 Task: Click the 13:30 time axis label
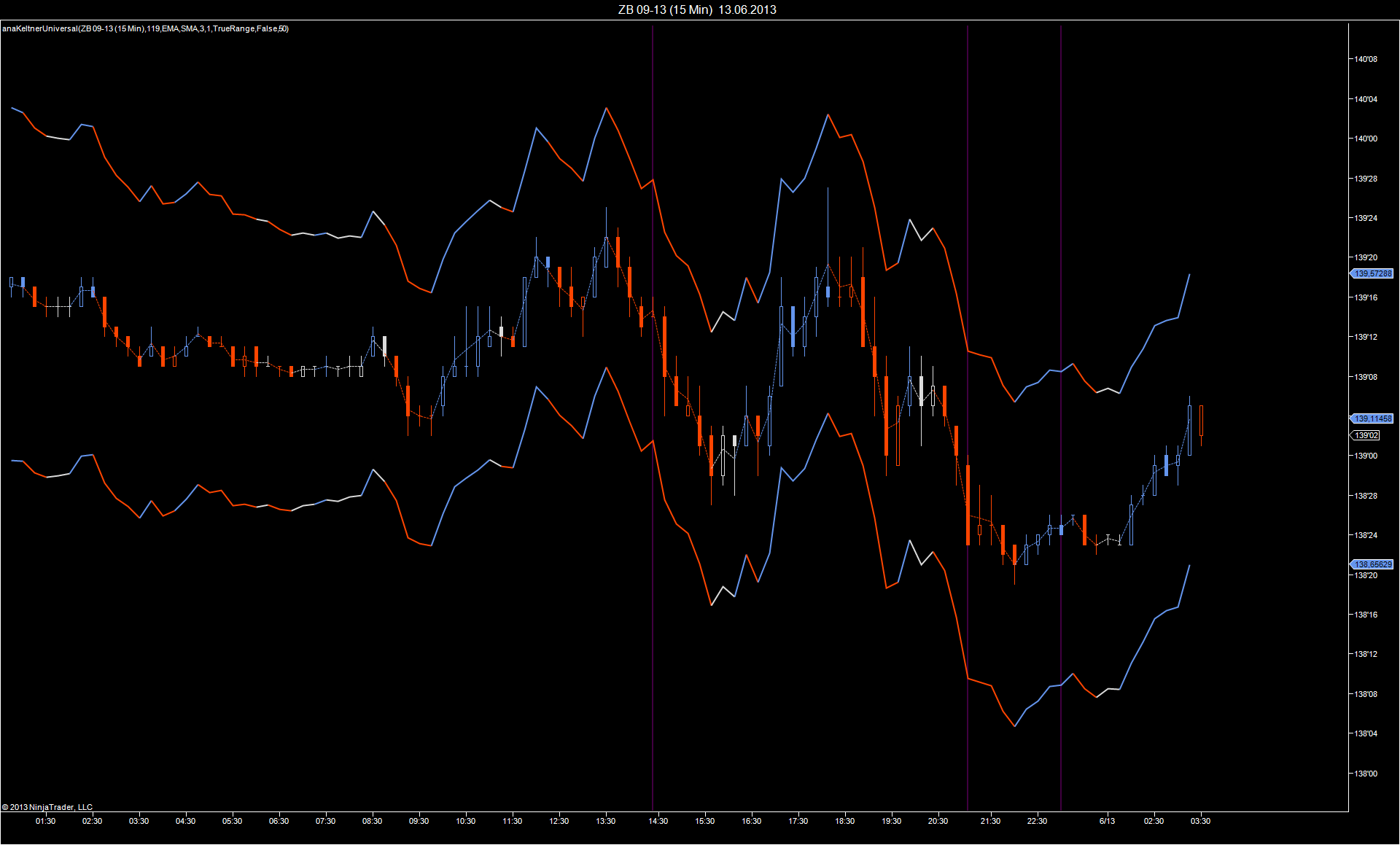[x=605, y=821]
